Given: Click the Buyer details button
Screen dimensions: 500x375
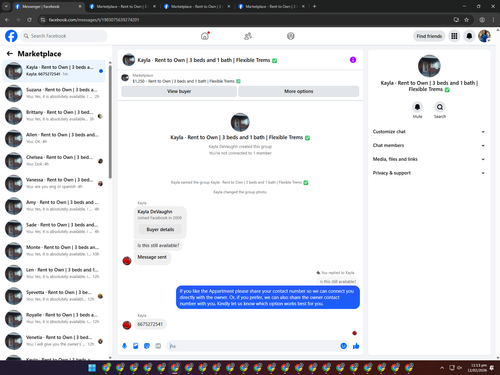Looking at the screenshot, I should coord(160,229).
